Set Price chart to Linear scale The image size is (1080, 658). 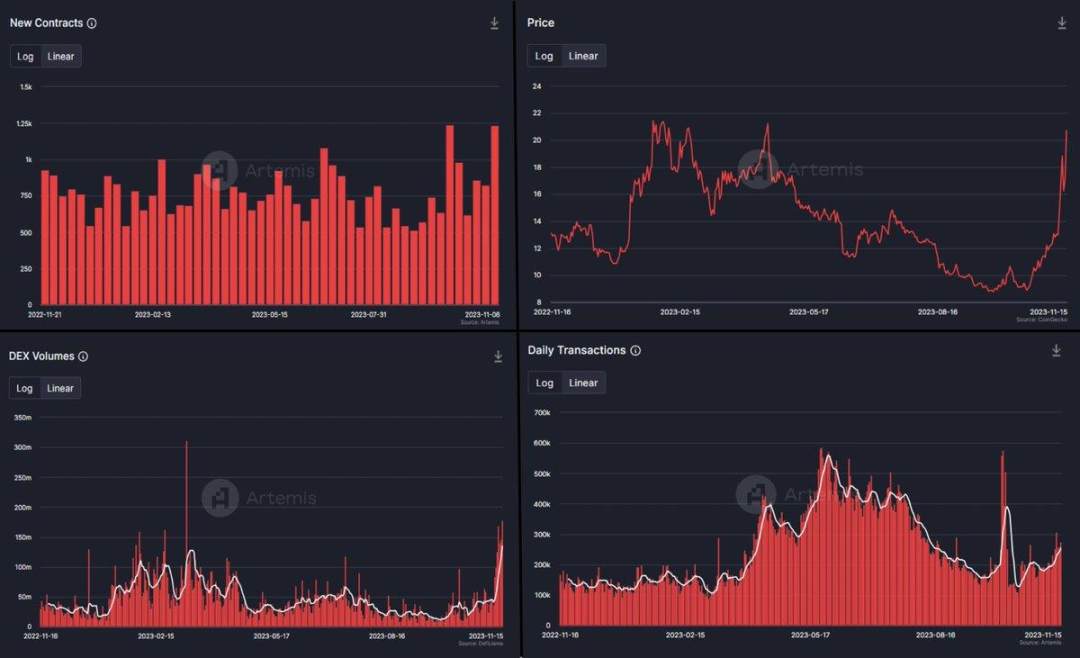(x=583, y=56)
